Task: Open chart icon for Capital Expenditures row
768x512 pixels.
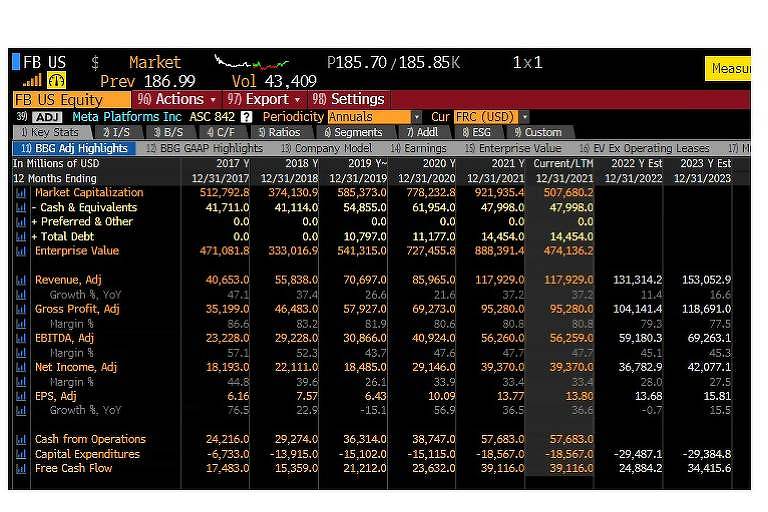Action: 21,454
